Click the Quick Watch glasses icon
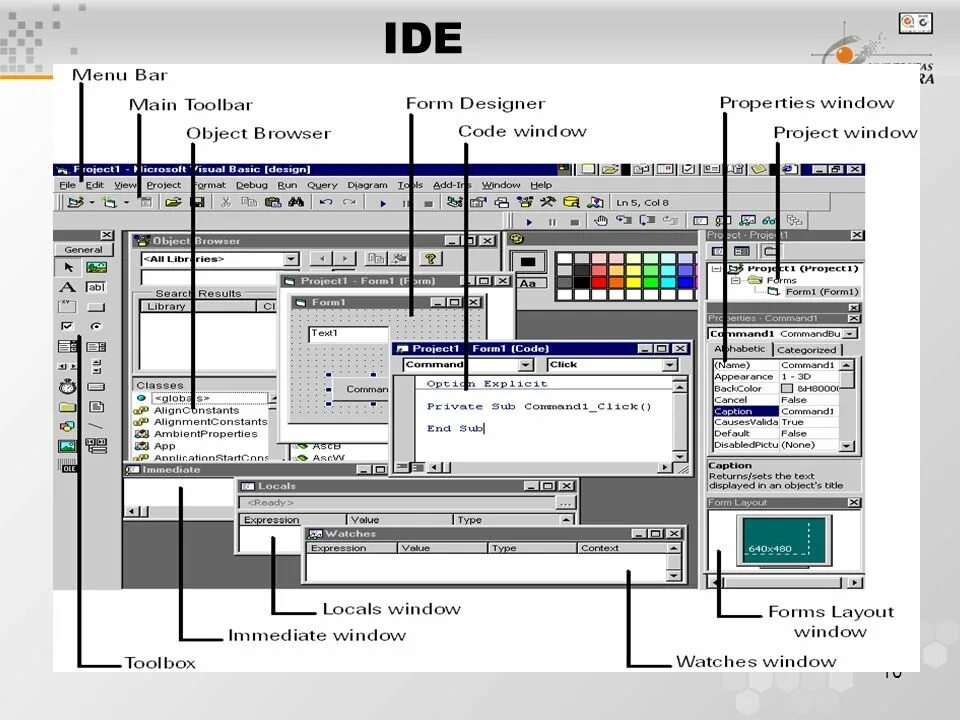 pyautogui.click(x=769, y=221)
